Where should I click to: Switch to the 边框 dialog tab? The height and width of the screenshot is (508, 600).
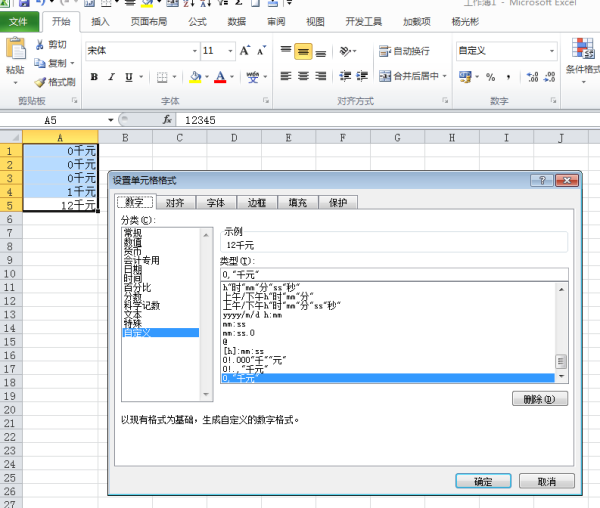257,203
